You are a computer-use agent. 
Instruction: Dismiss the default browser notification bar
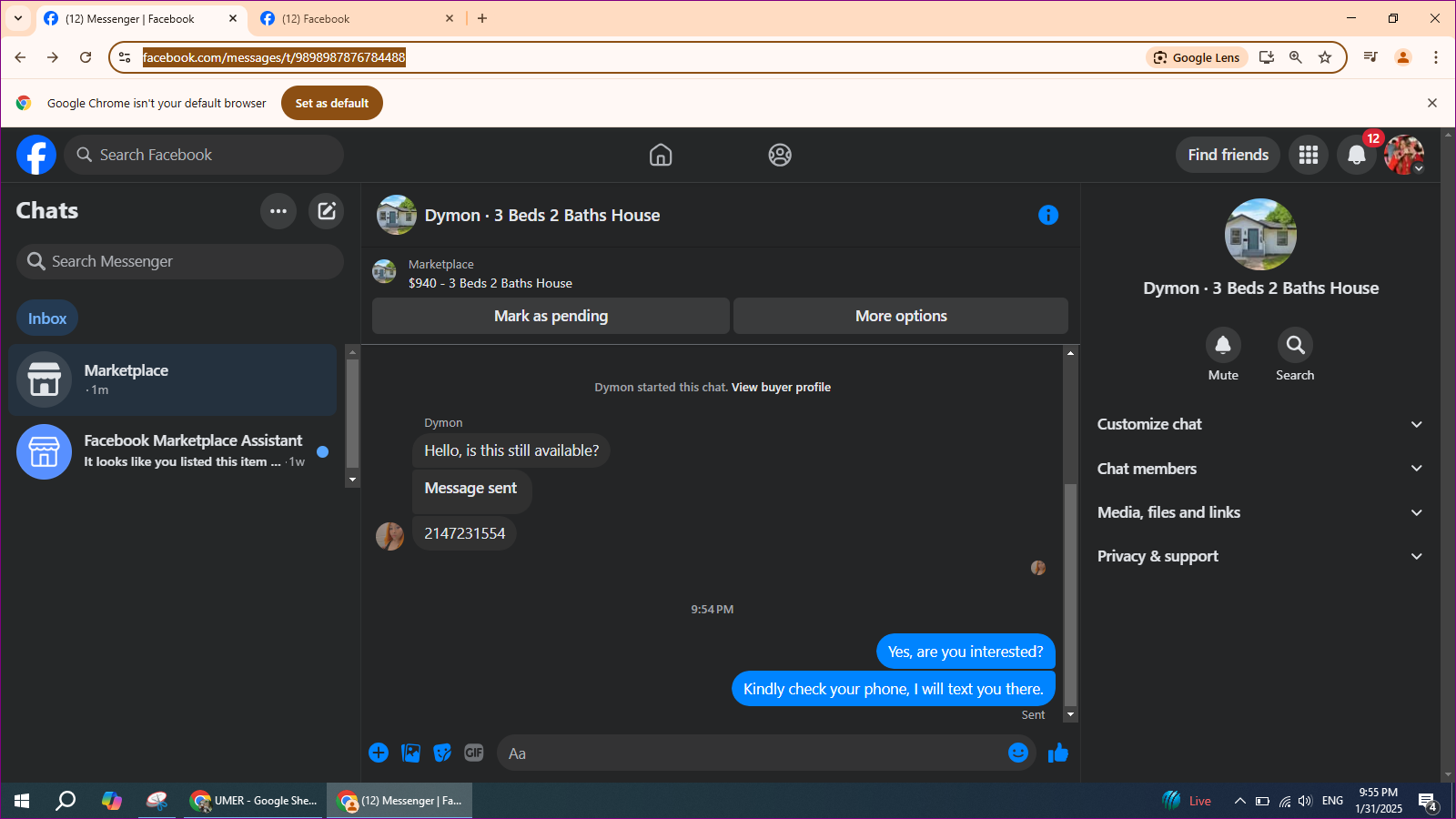tap(1432, 103)
